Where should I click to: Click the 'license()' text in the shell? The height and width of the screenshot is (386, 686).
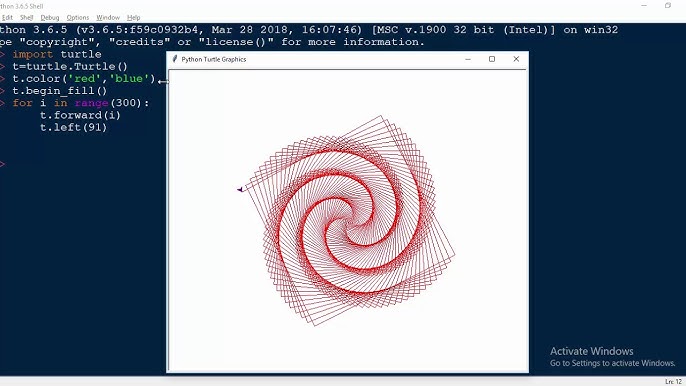236,42
